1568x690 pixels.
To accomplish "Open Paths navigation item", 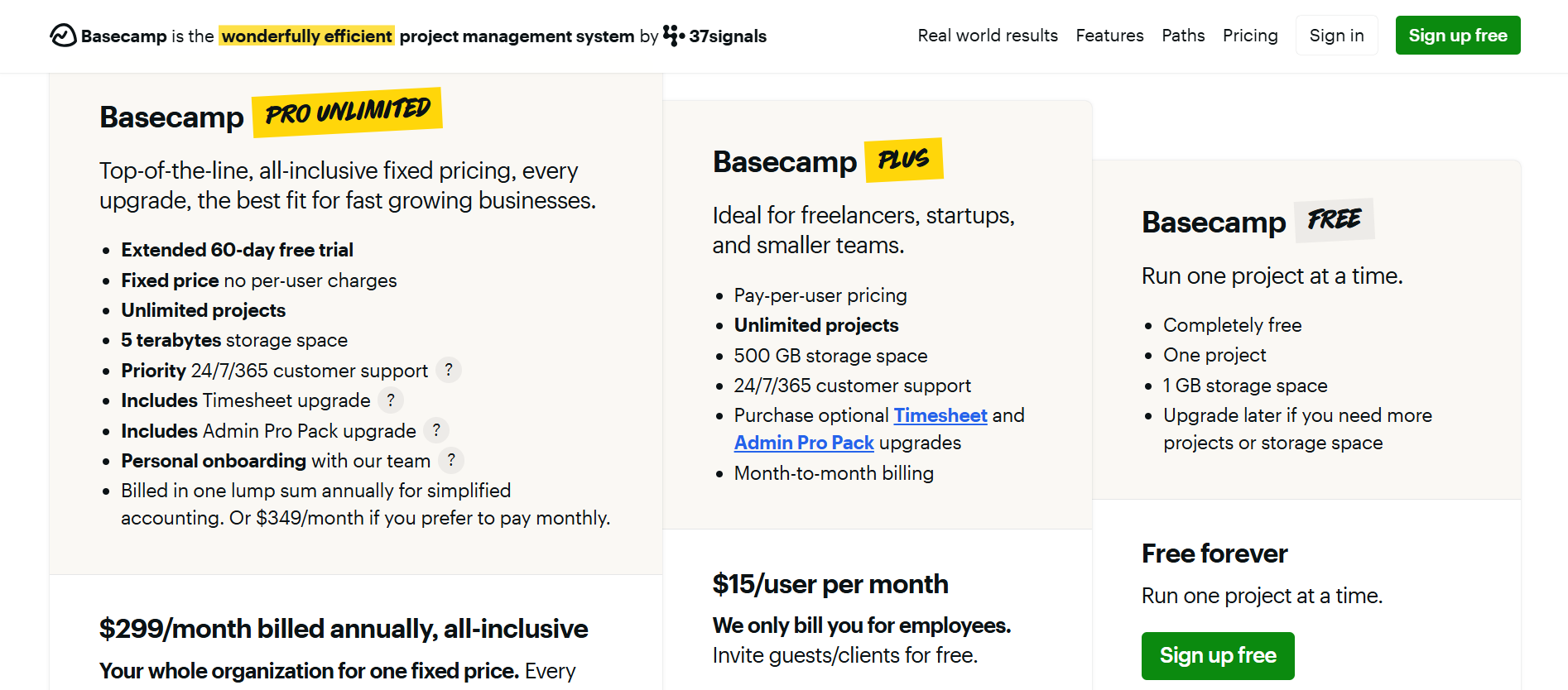I will click(x=1183, y=36).
